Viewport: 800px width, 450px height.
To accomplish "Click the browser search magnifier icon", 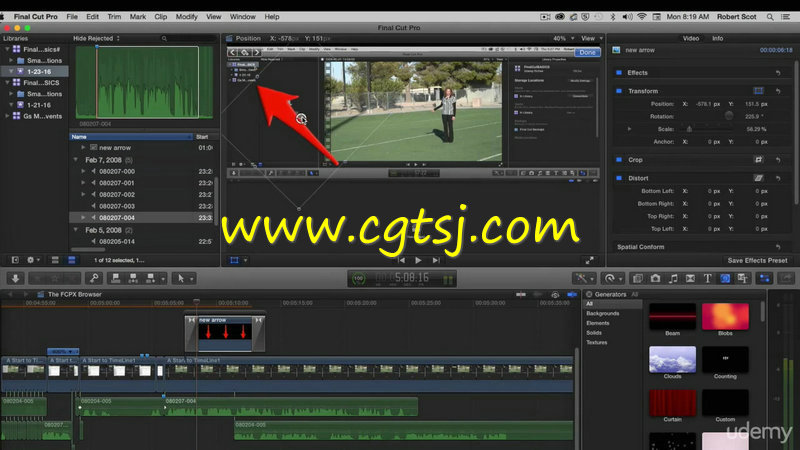I will pyautogui.click(x=164, y=38).
